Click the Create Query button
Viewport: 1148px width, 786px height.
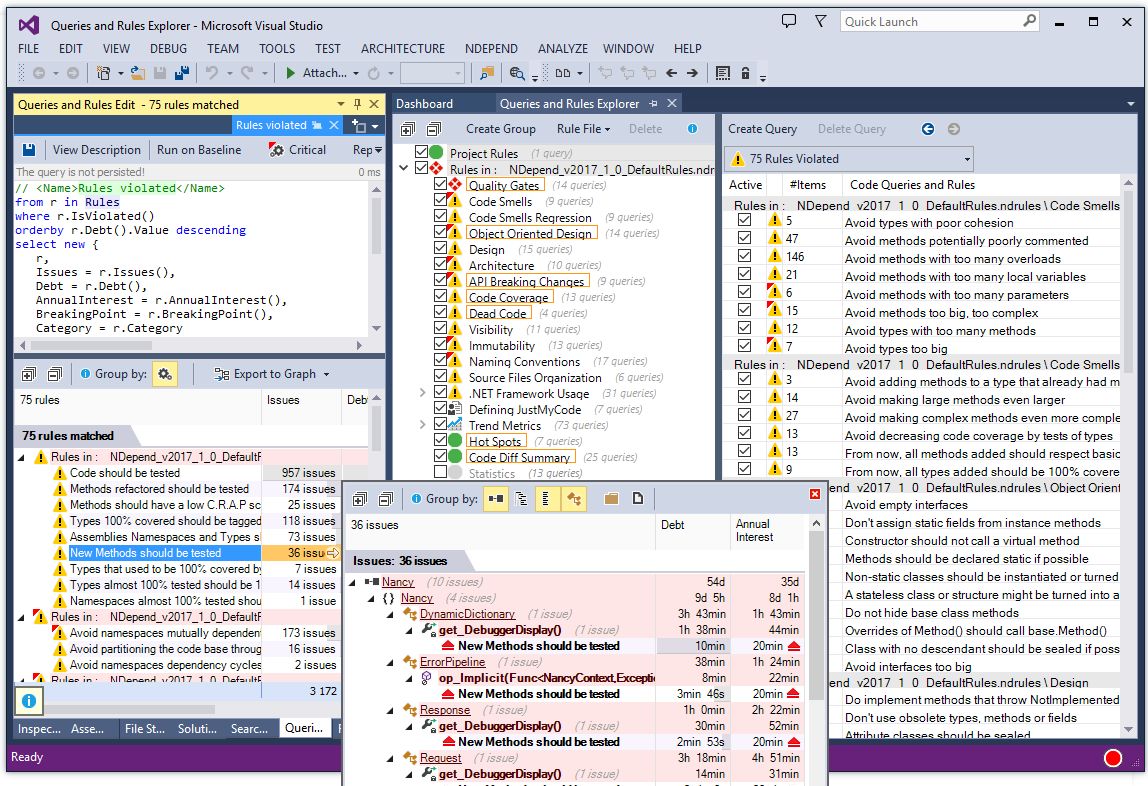coord(762,129)
